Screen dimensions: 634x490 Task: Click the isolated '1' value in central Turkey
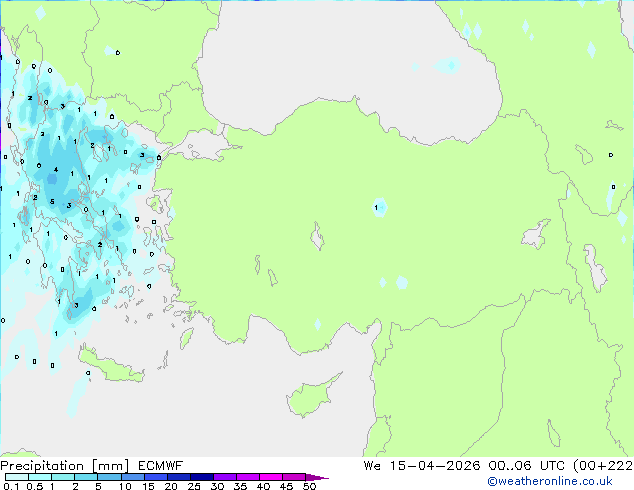click(x=376, y=207)
